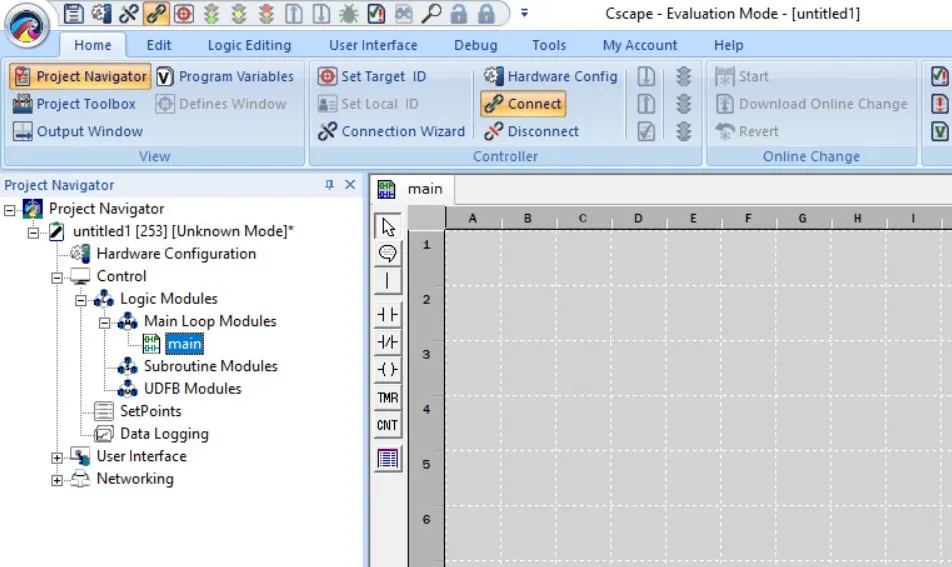Pick the output coil tool

click(x=387, y=369)
